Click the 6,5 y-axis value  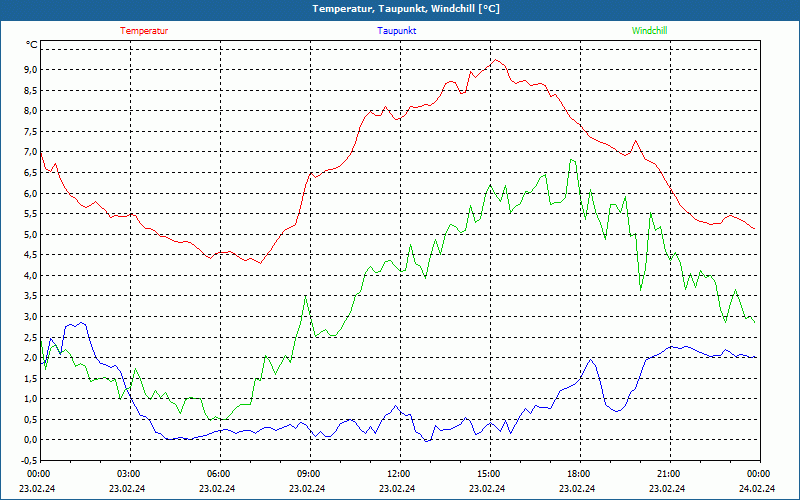click(32, 172)
